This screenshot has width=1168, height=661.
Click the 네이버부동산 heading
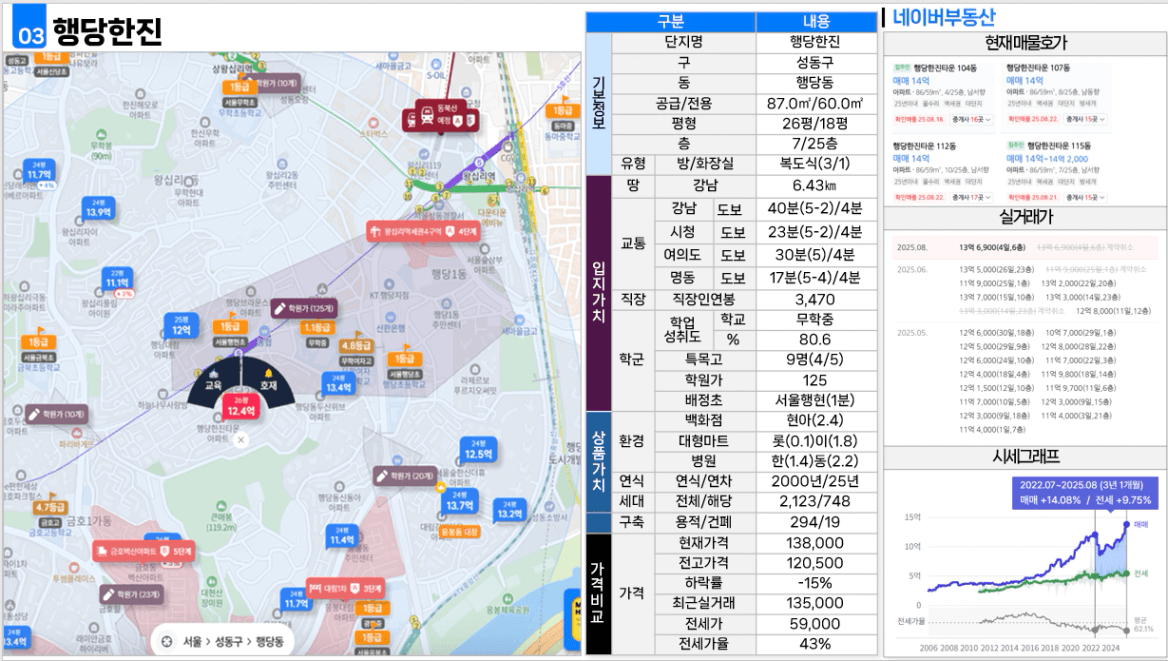click(943, 18)
